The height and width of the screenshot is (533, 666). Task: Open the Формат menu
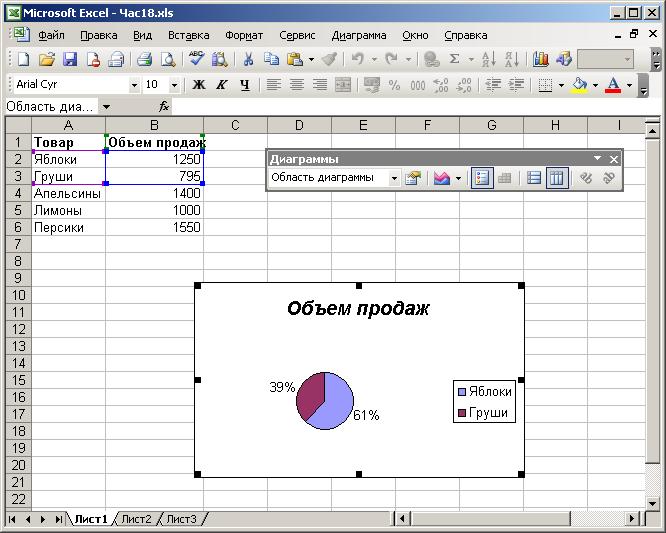click(x=244, y=35)
